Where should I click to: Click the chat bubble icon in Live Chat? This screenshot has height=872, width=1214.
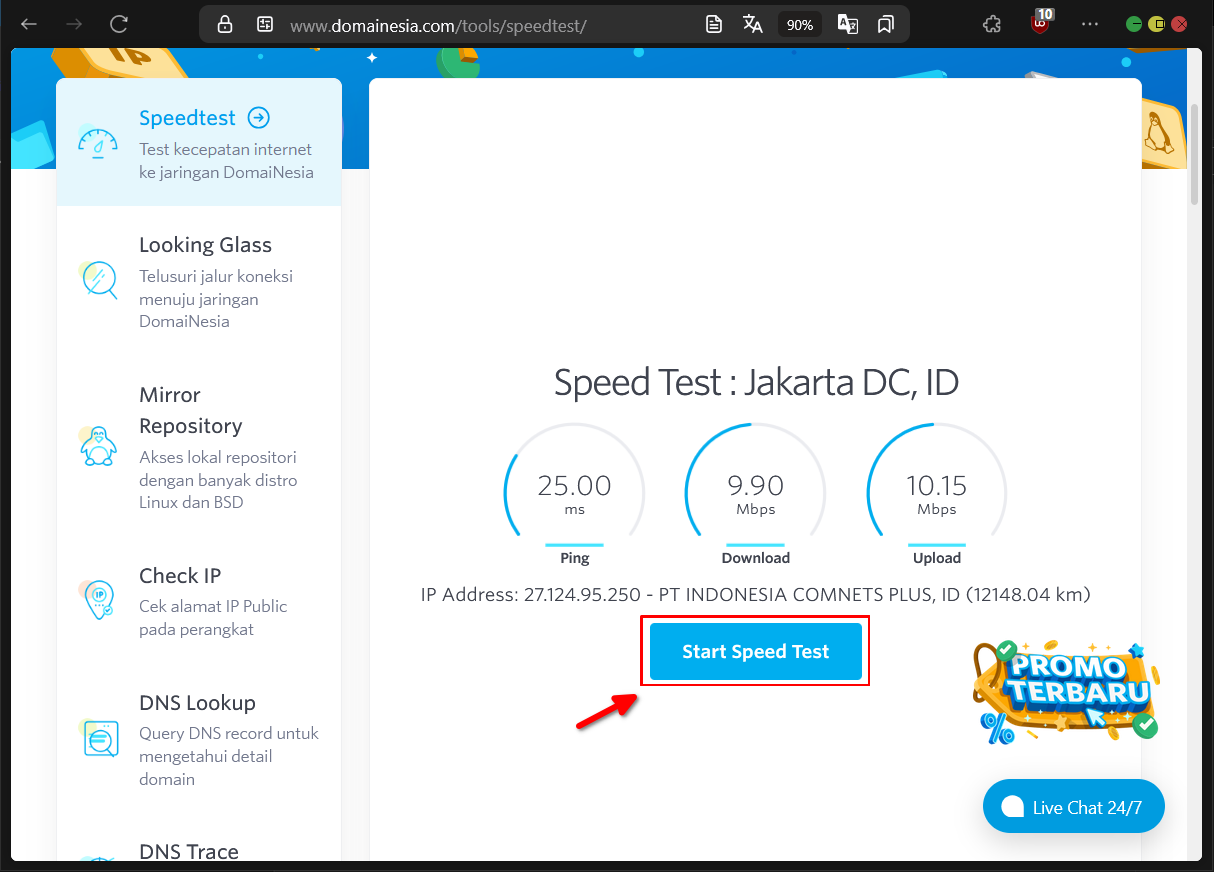[1012, 807]
